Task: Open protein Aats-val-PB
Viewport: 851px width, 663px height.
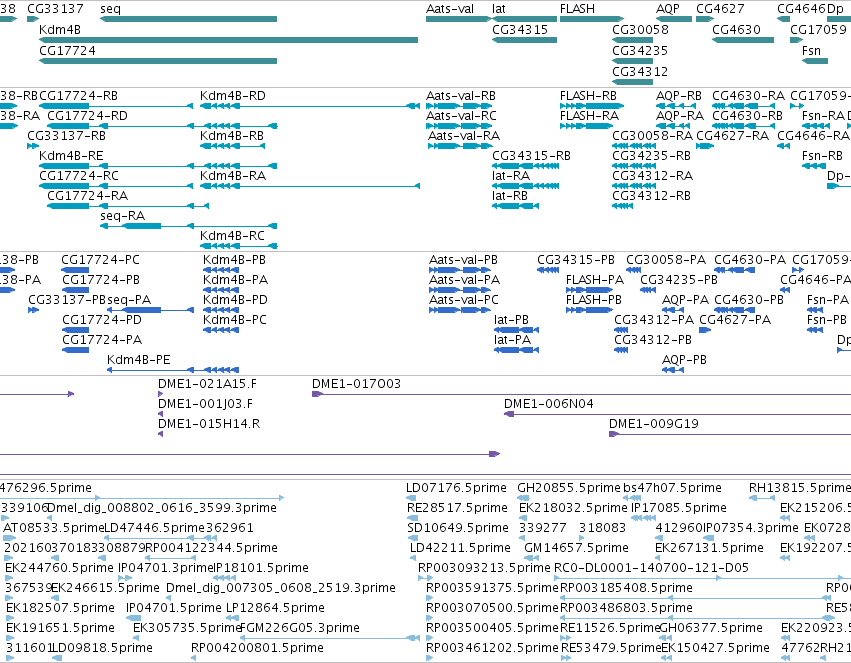Action: (463, 260)
